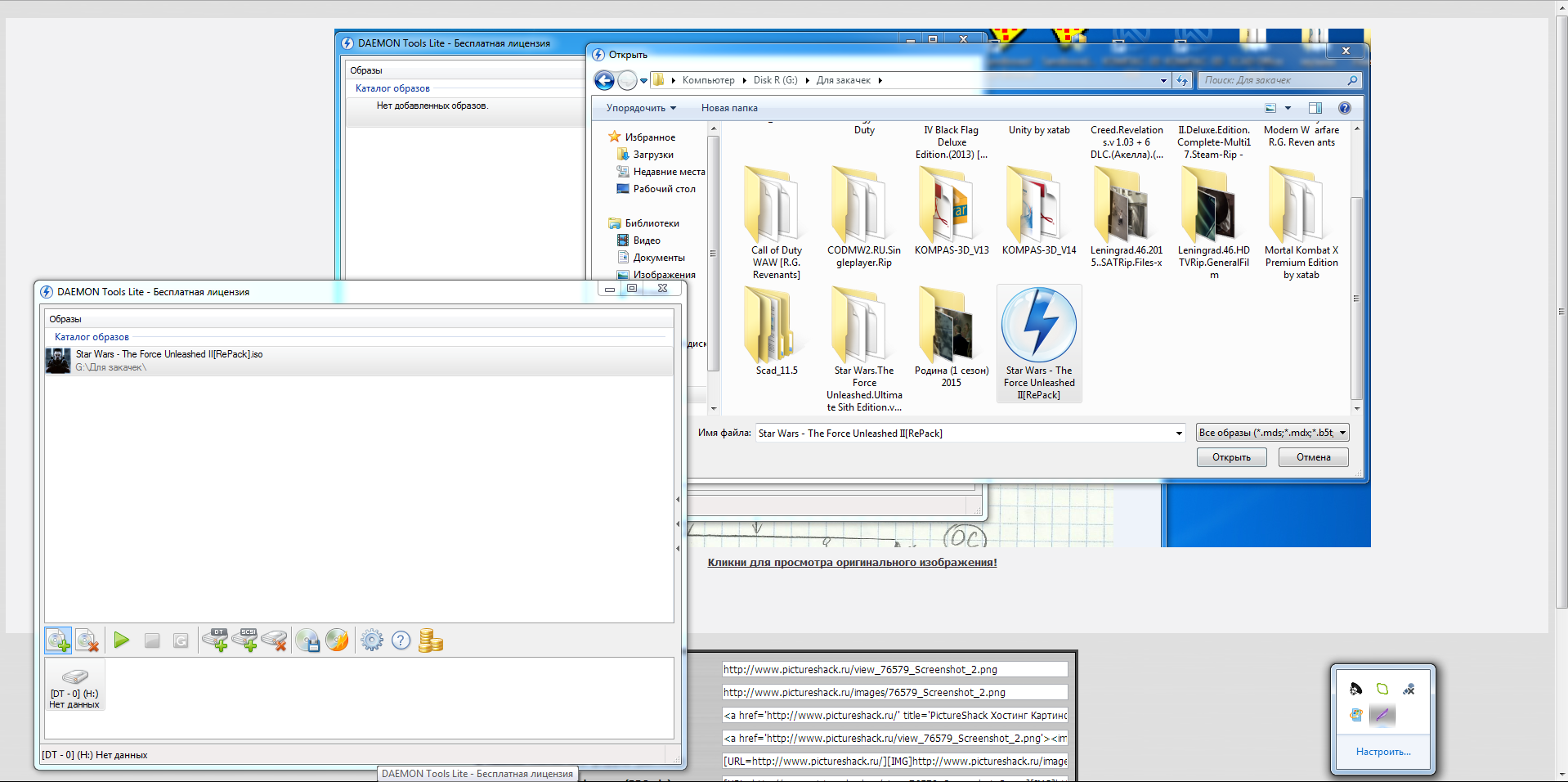Click the Remove virtual drive icon
Image resolution: width=1568 pixels, height=782 pixels.
pos(275,640)
